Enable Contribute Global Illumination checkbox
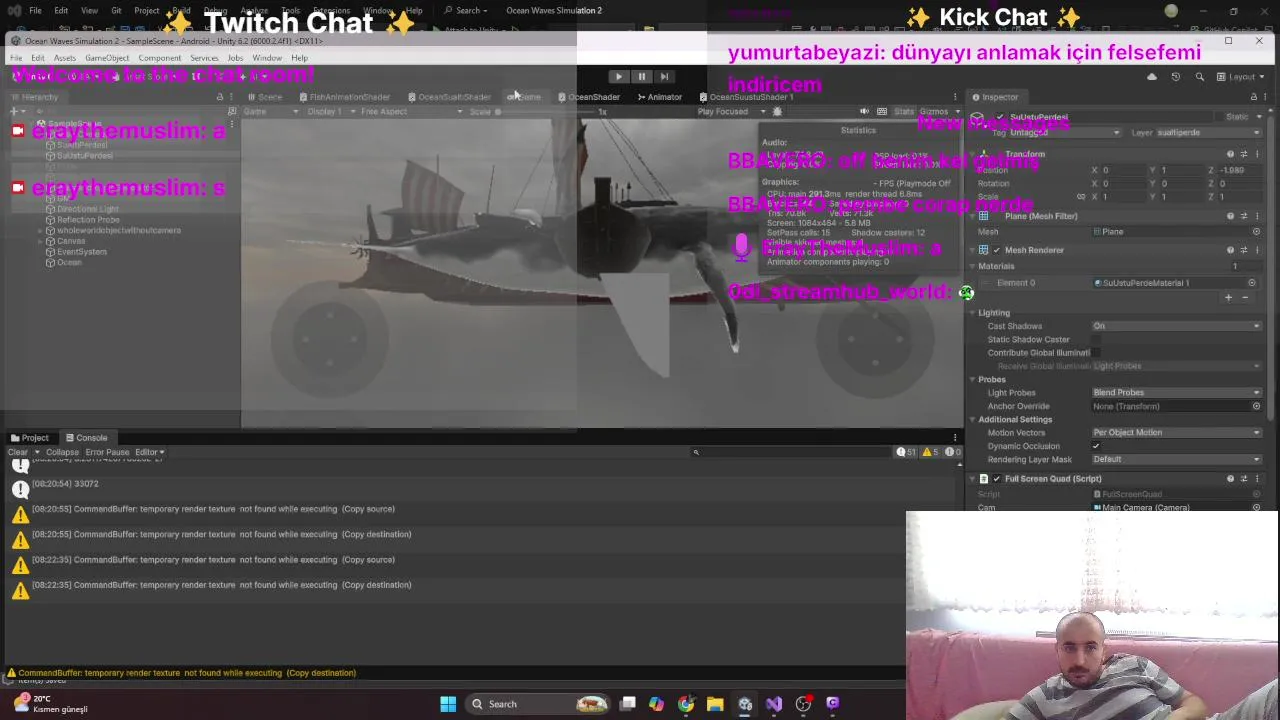 [x=1097, y=353]
